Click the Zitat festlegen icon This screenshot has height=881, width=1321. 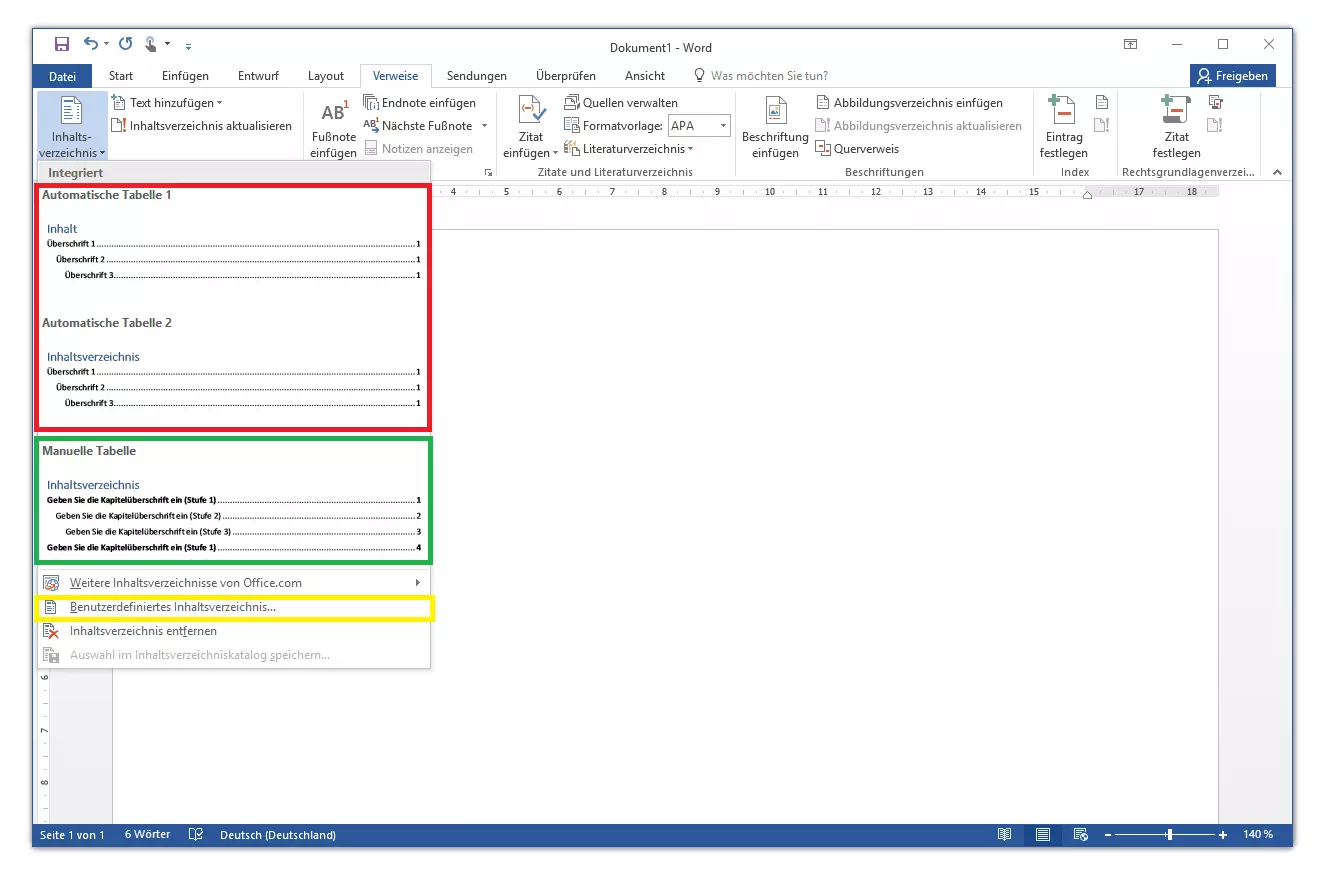pyautogui.click(x=1176, y=110)
